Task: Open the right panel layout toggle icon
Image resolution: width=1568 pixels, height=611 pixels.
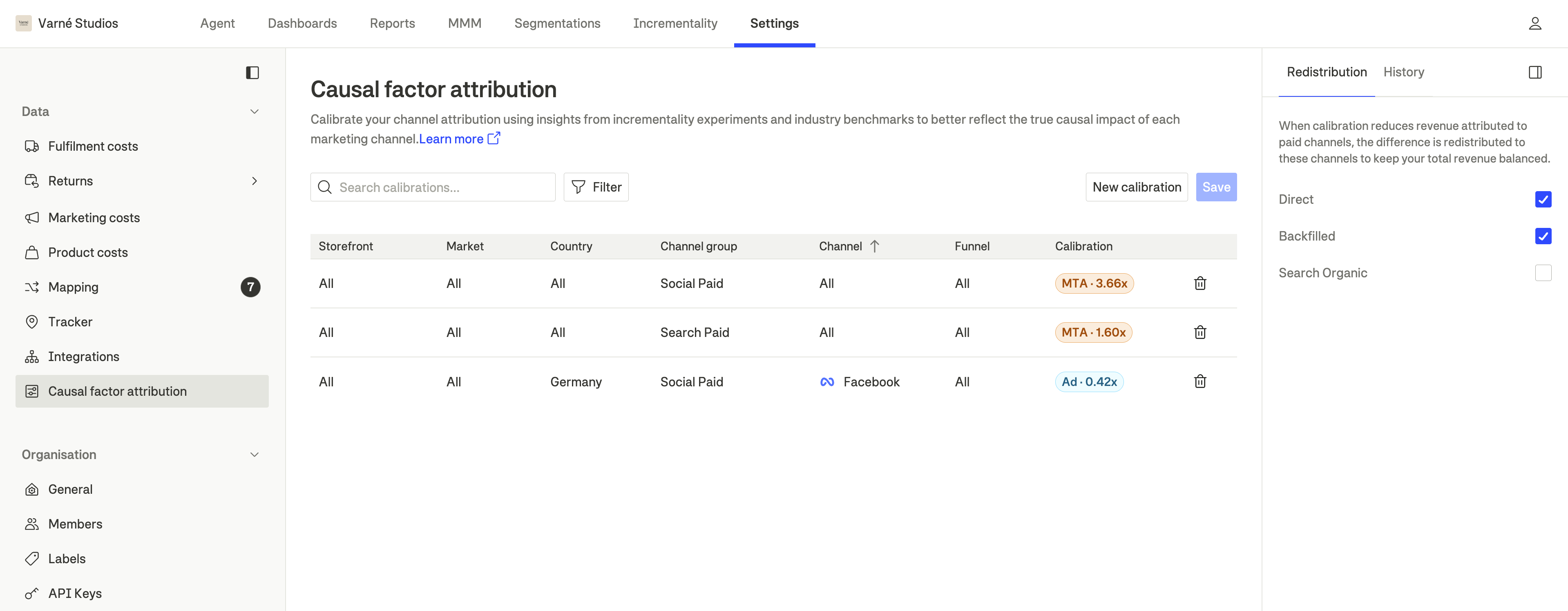Action: click(x=1535, y=72)
